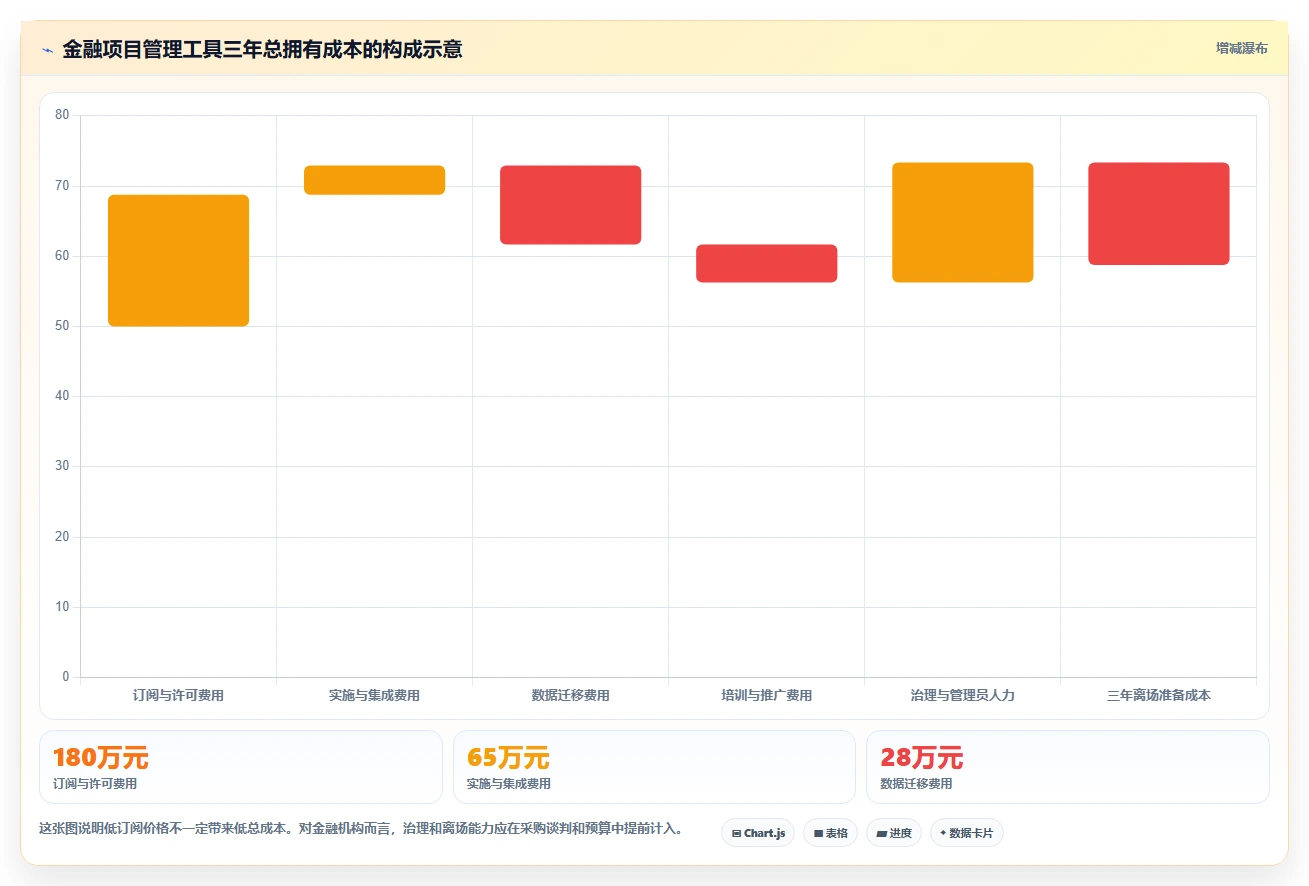Open the 28万元 data card

[1068, 767]
